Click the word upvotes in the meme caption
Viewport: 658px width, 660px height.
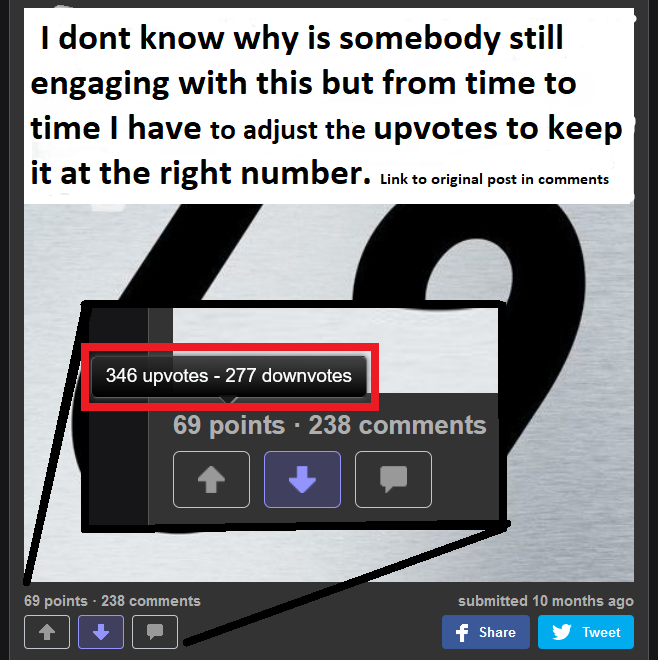click(x=435, y=129)
